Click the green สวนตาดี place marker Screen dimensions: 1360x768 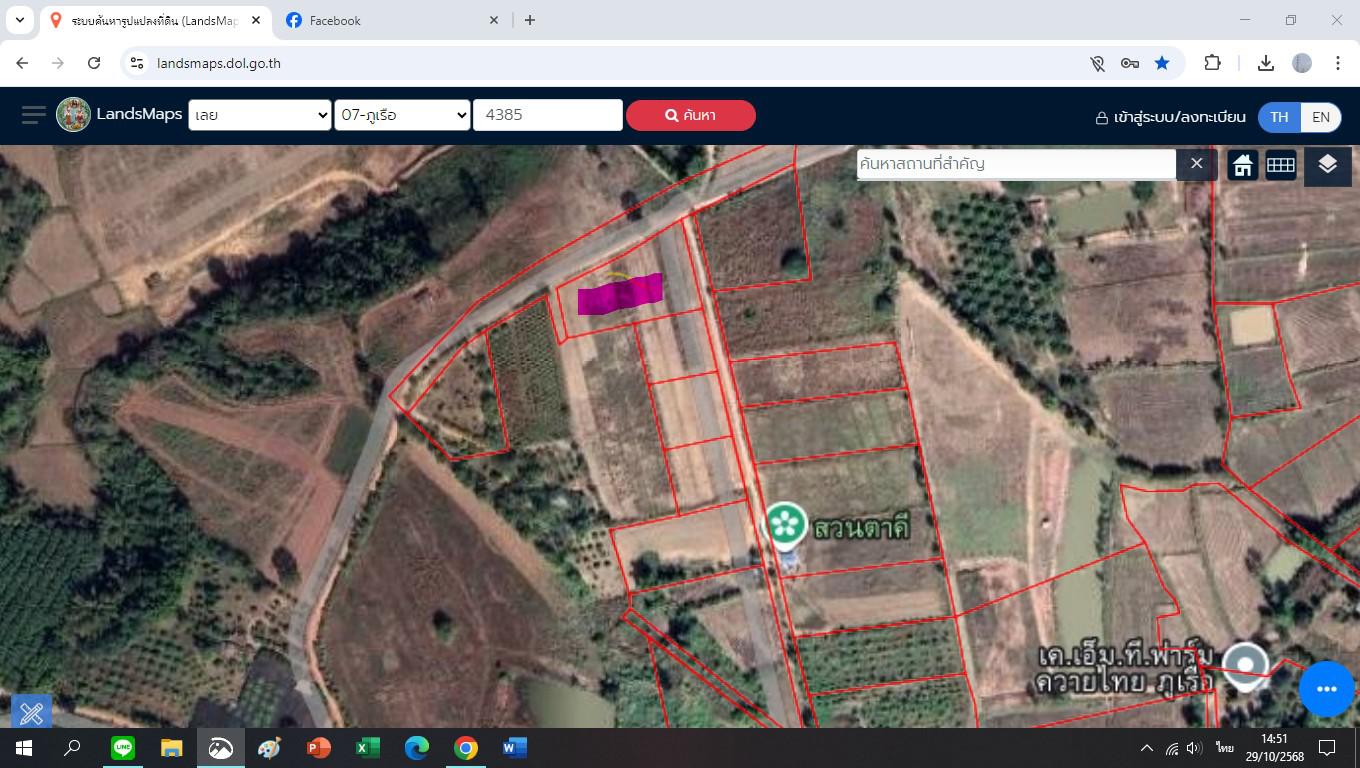pyautogui.click(x=786, y=523)
